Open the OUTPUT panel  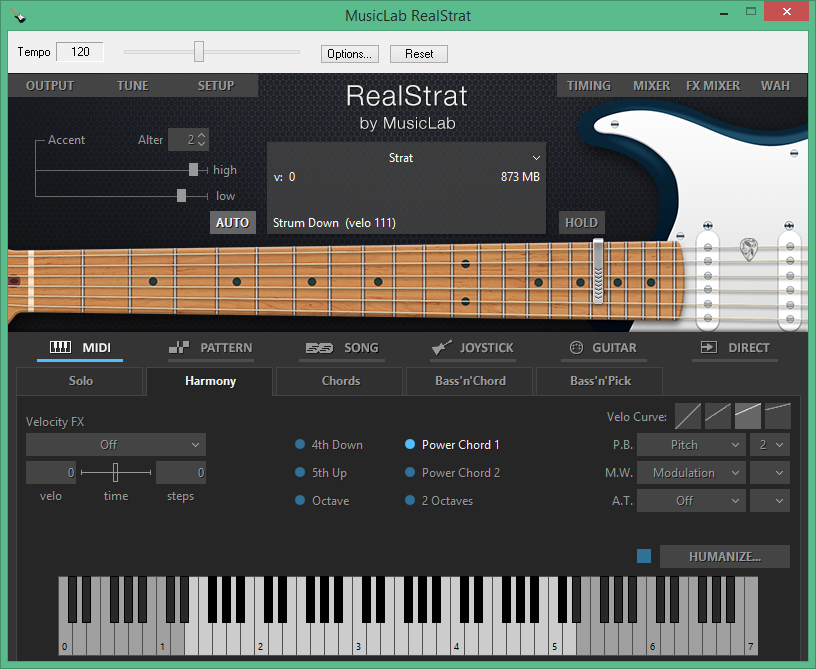tap(50, 86)
